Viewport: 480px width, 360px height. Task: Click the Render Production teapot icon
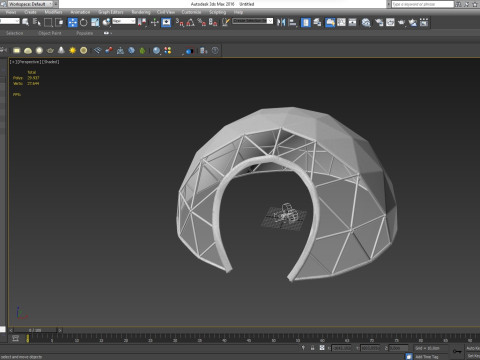tap(401, 22)
